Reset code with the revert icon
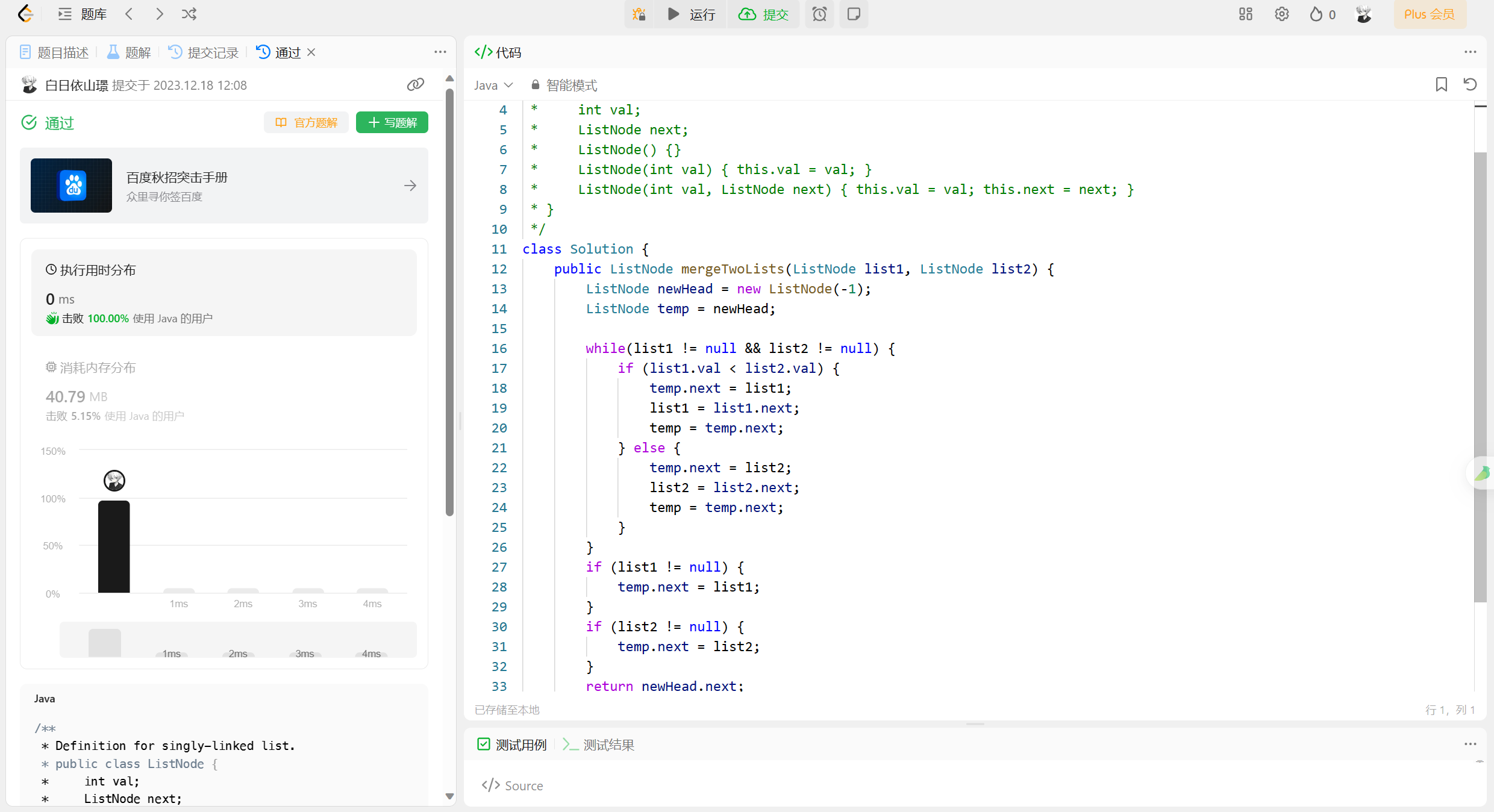1494x812 pixels. (x=1471, y=84)
